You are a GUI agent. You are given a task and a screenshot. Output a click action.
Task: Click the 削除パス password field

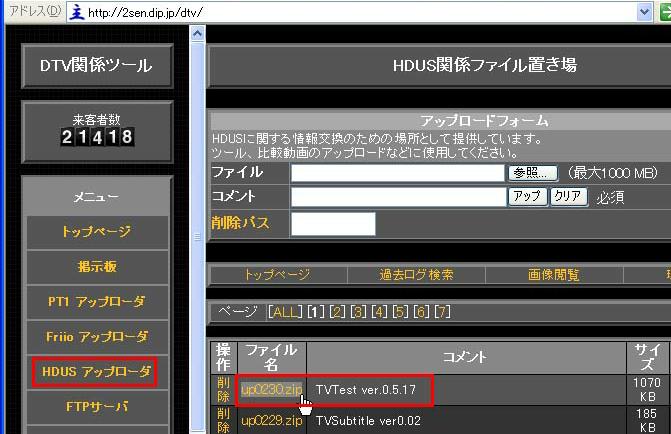[x=333, y=224]
